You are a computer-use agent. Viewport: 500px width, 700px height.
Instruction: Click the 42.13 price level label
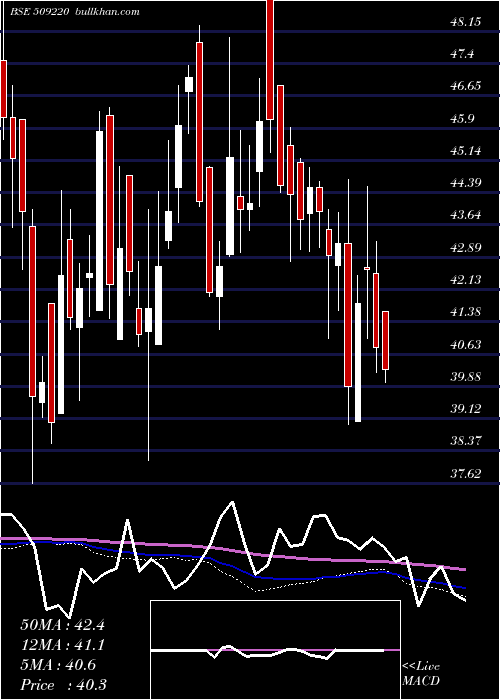(x=466, y=279)
